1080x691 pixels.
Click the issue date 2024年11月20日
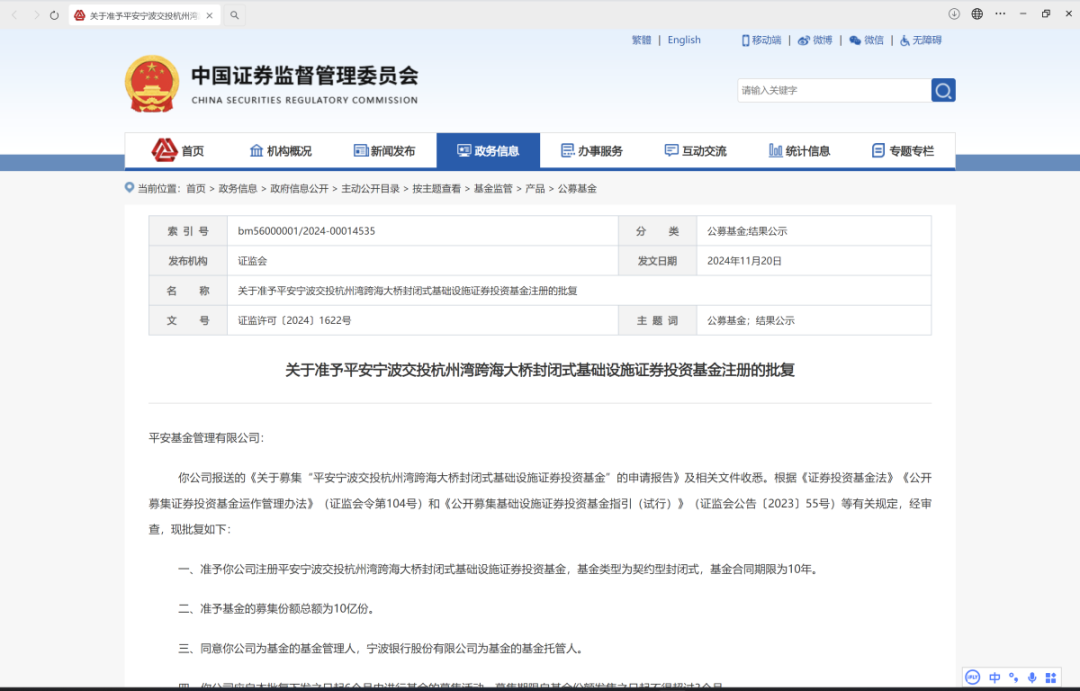(x=744, y=261)
